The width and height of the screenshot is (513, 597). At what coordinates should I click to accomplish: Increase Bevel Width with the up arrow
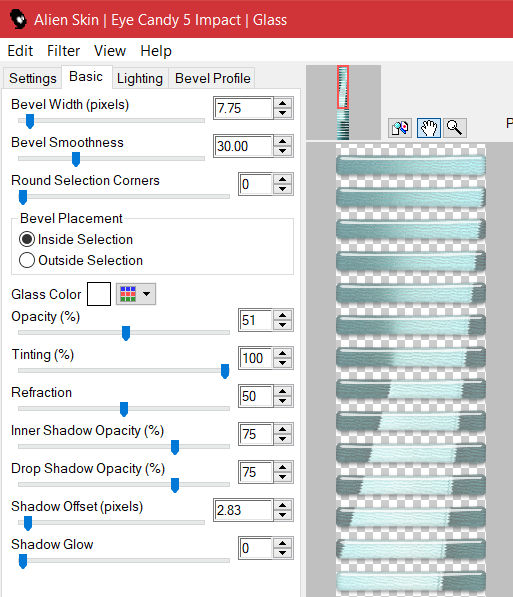[283, 103]
